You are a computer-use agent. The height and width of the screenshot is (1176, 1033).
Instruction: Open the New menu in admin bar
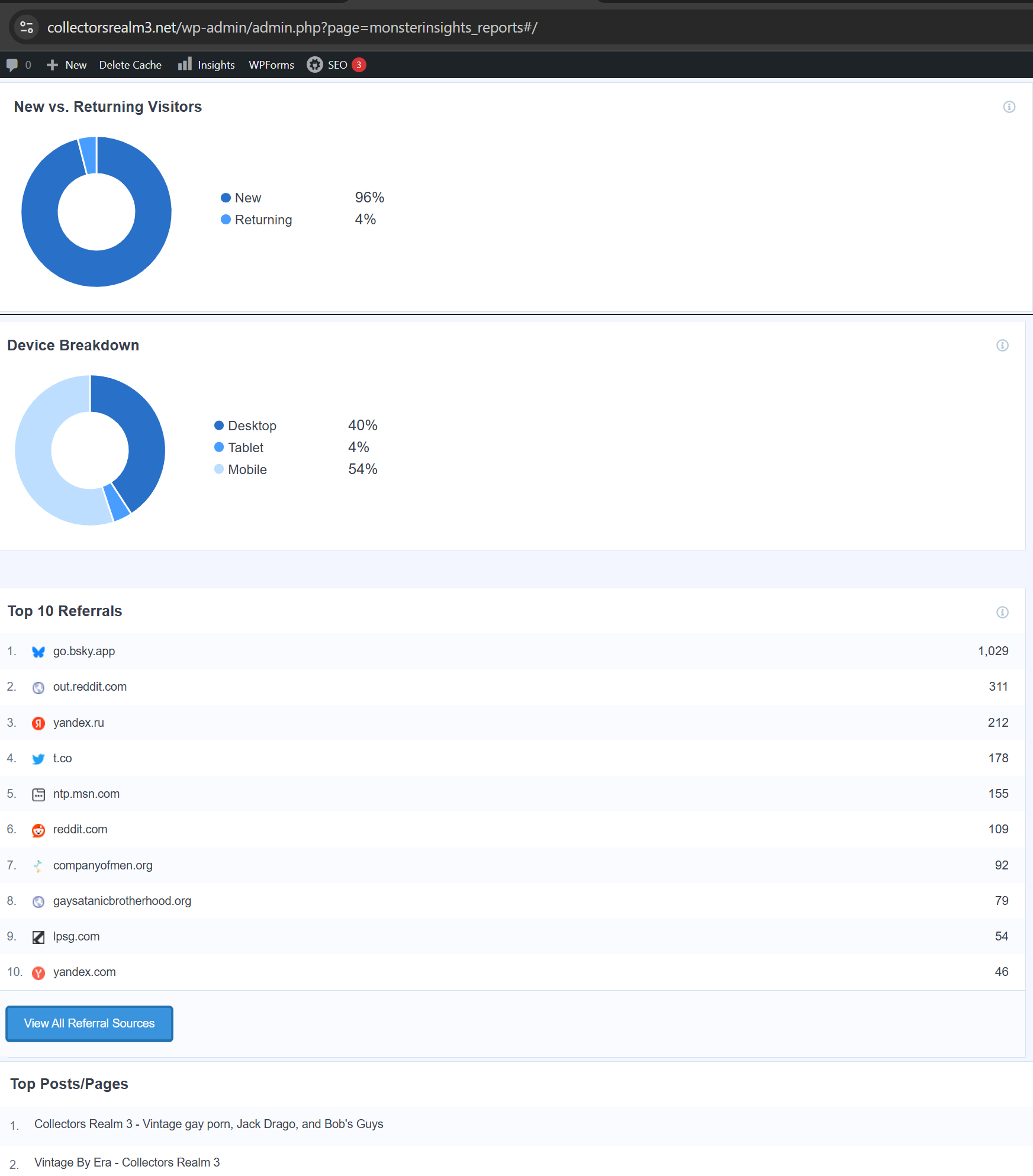tap(67, 65)
